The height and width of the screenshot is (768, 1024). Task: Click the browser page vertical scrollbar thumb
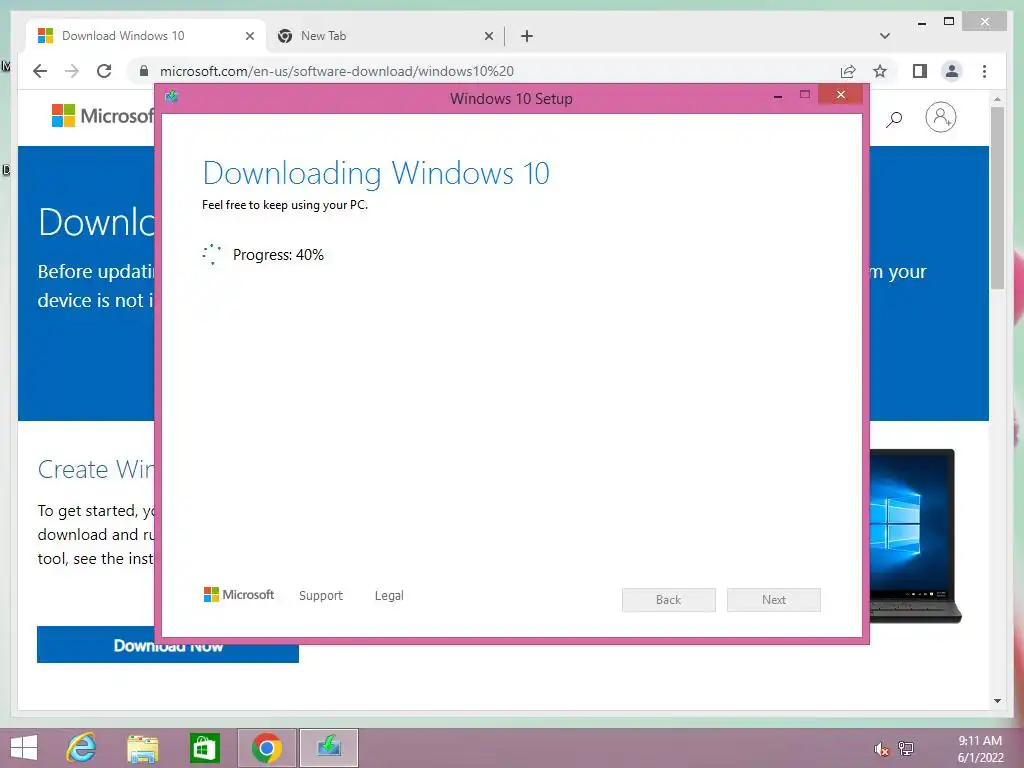[997, 198]
